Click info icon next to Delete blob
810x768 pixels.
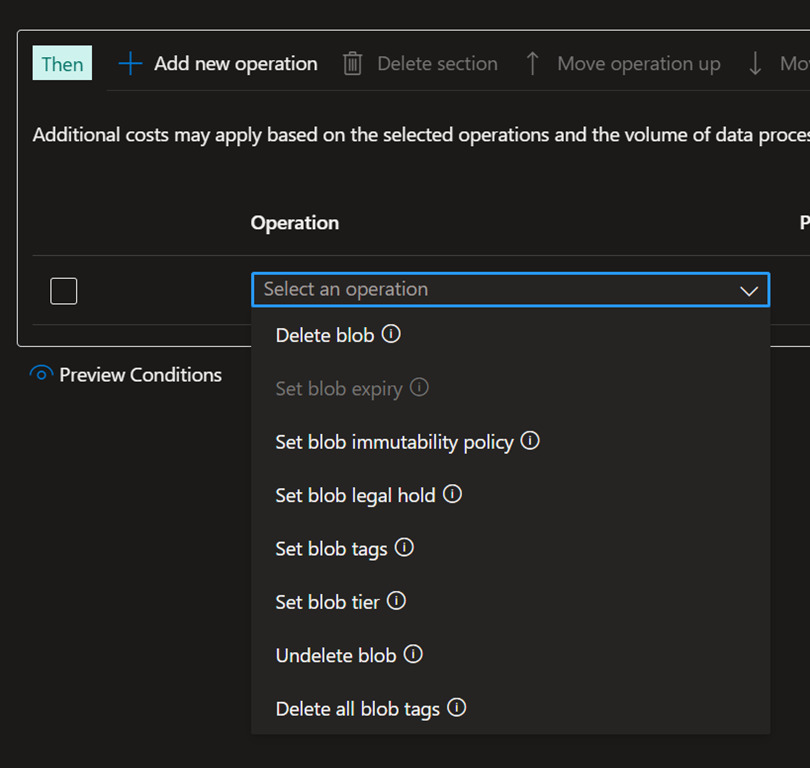tap(392, 335)
